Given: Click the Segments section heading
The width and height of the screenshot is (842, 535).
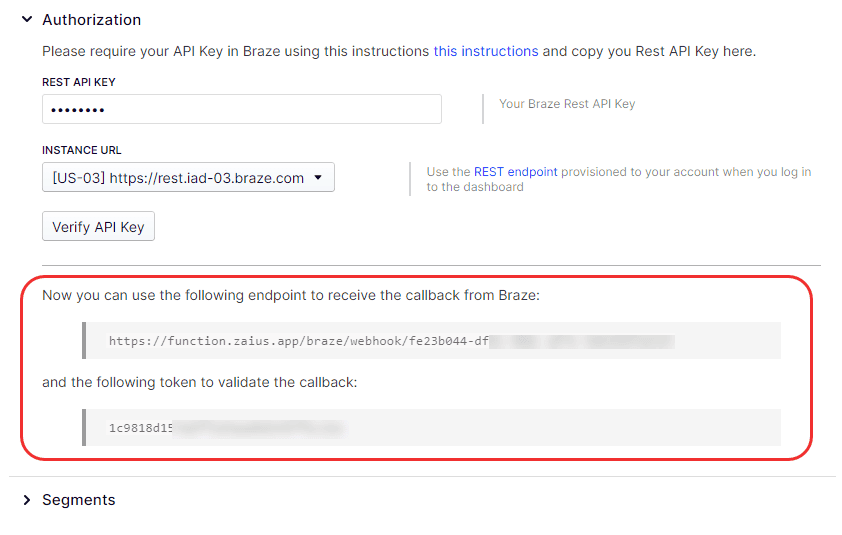Looking at the screenshot, I should pyautogui.click(x=78, y=500).
